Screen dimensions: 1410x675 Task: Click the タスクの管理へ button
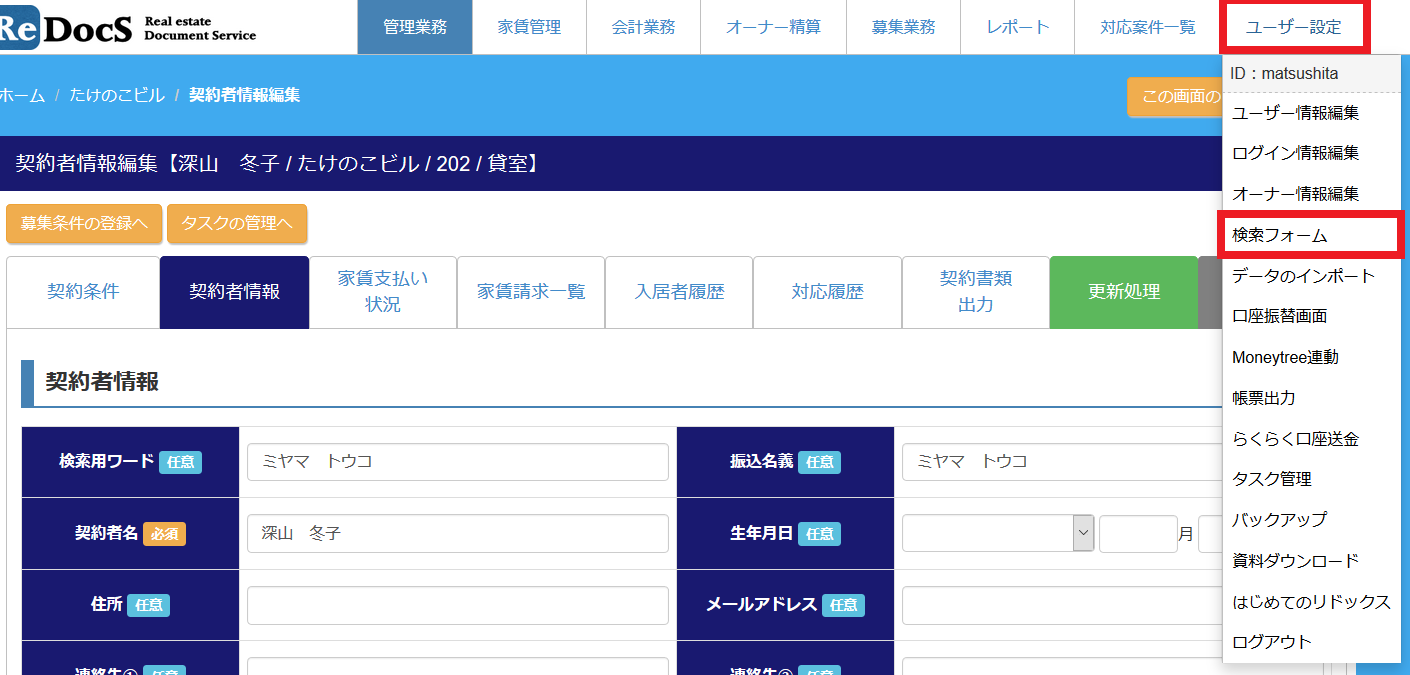point(237,223)
